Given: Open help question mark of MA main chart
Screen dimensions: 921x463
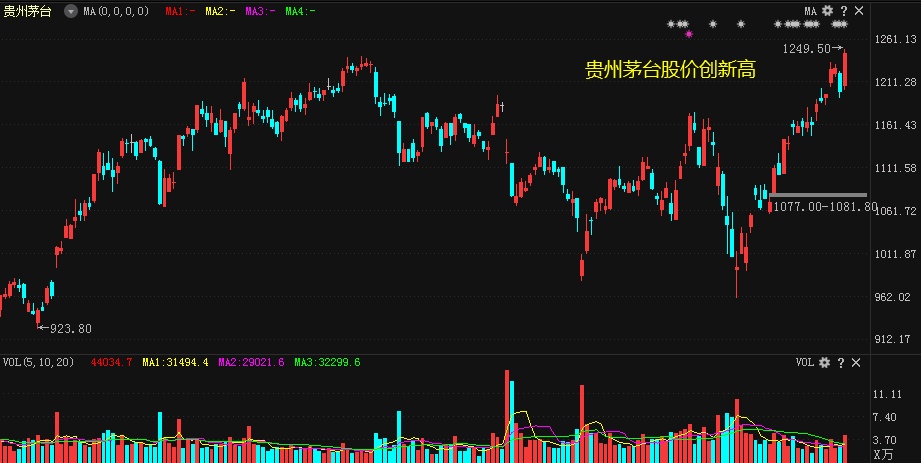Looking at the screenshot, I should click(x=844, y=11).
